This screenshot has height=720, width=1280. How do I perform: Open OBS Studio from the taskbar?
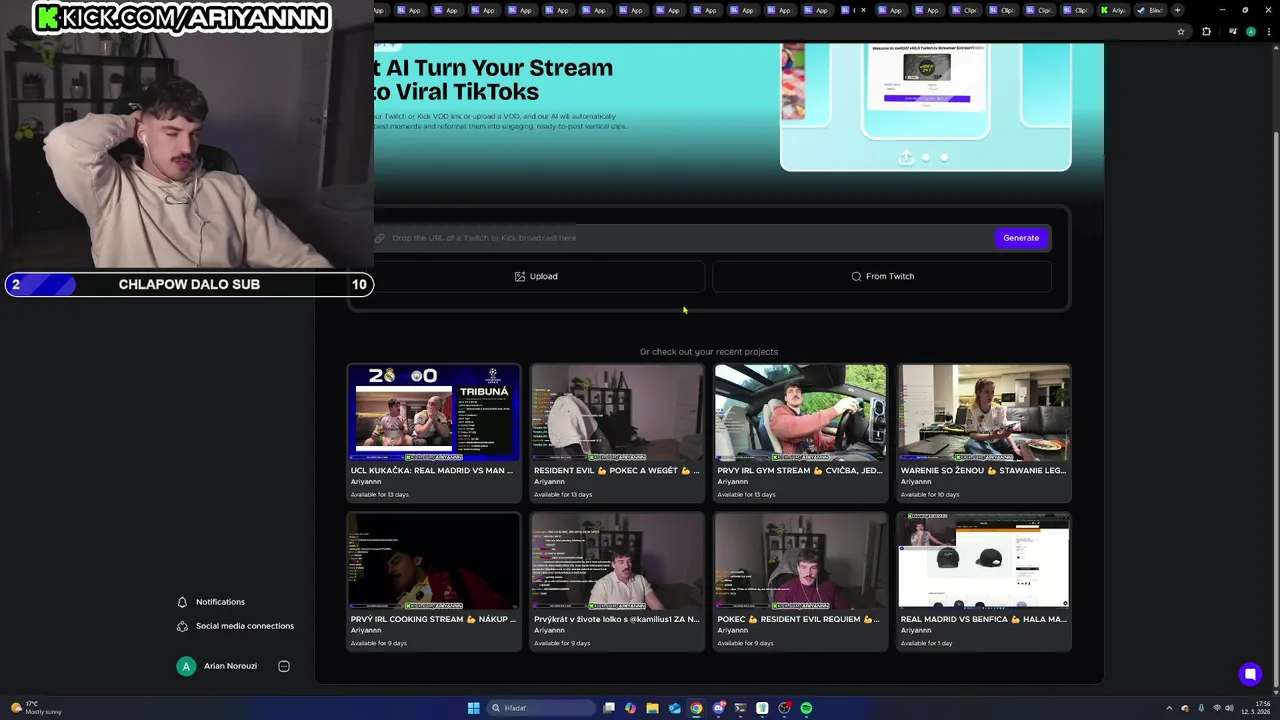[x=784, y=708]
